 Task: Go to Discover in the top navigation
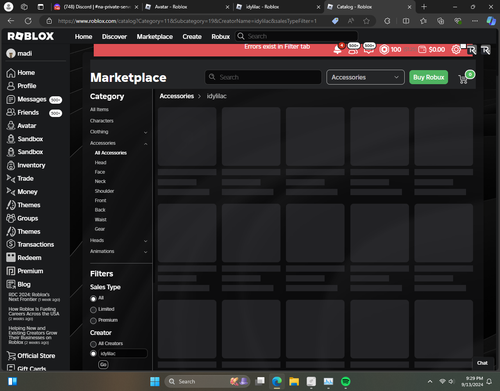114,37
